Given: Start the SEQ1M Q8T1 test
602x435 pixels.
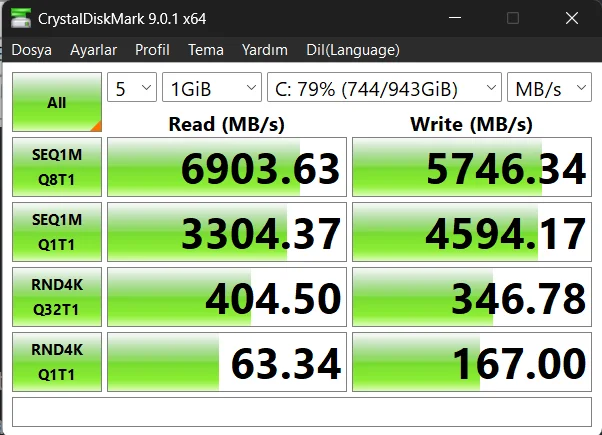Looking at the screenshot, I should click(57, 167).
